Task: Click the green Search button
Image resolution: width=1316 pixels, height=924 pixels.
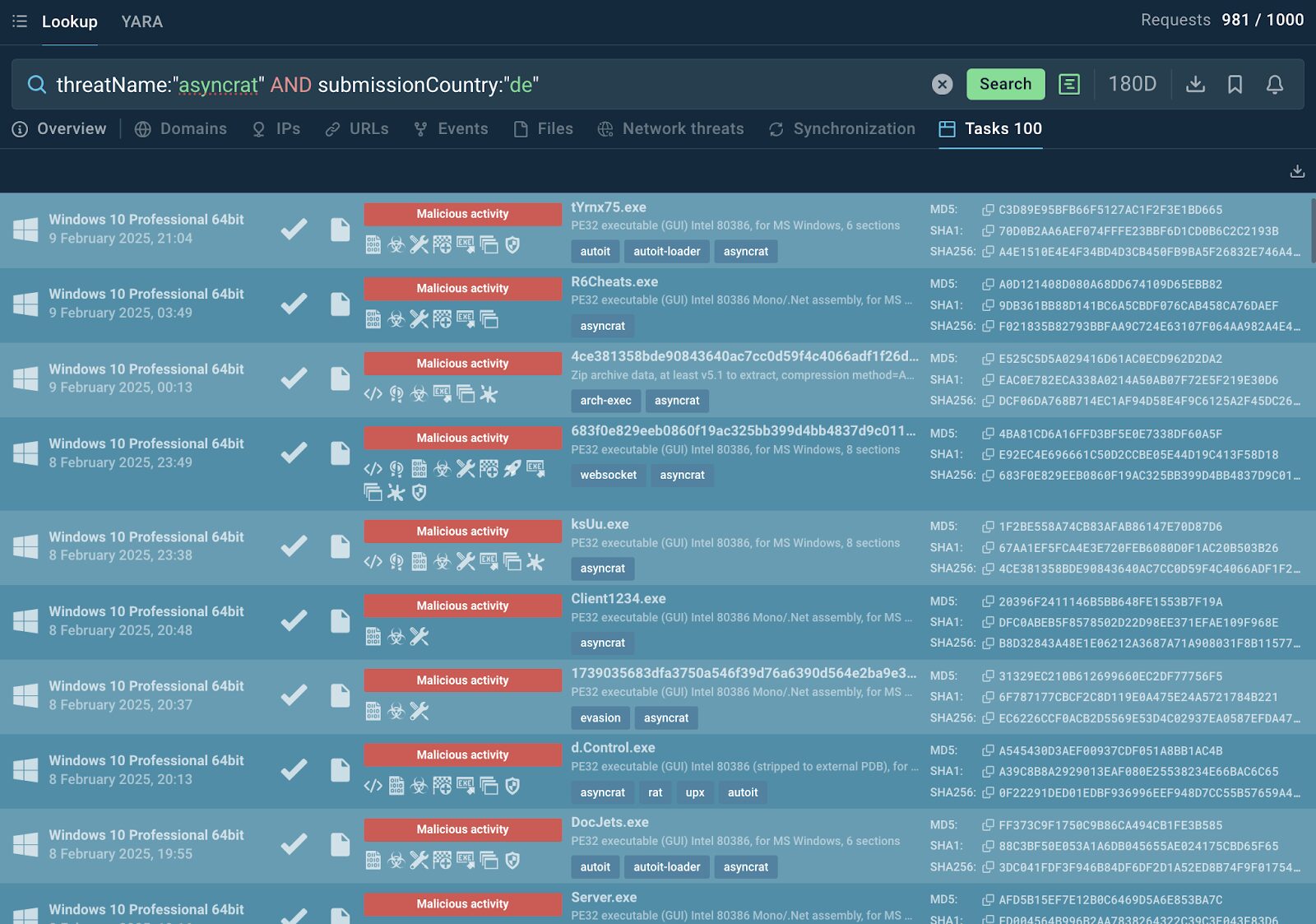Action: [x=1005, y=84]
